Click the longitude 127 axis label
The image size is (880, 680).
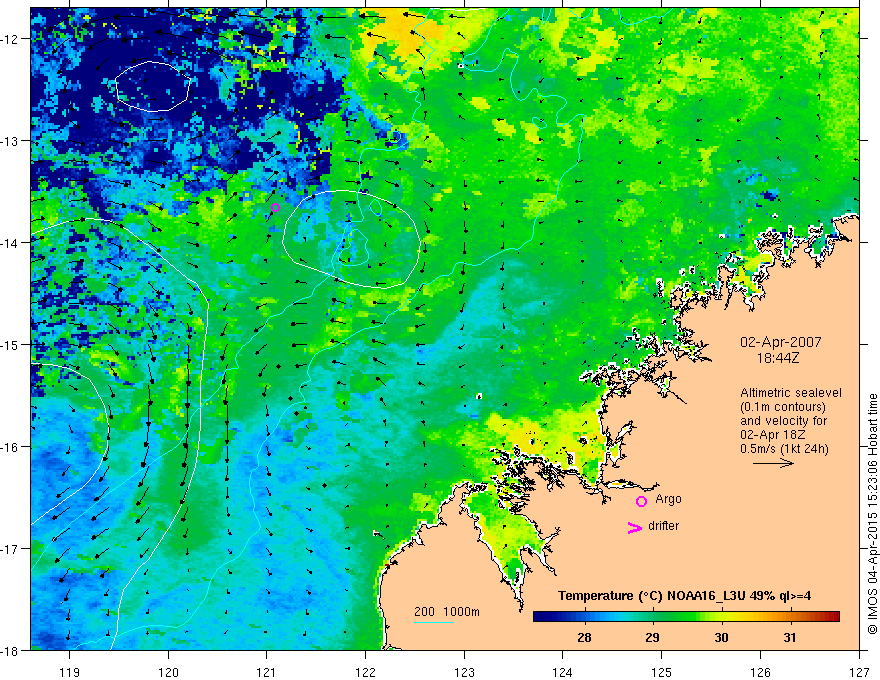pos(859,672)
